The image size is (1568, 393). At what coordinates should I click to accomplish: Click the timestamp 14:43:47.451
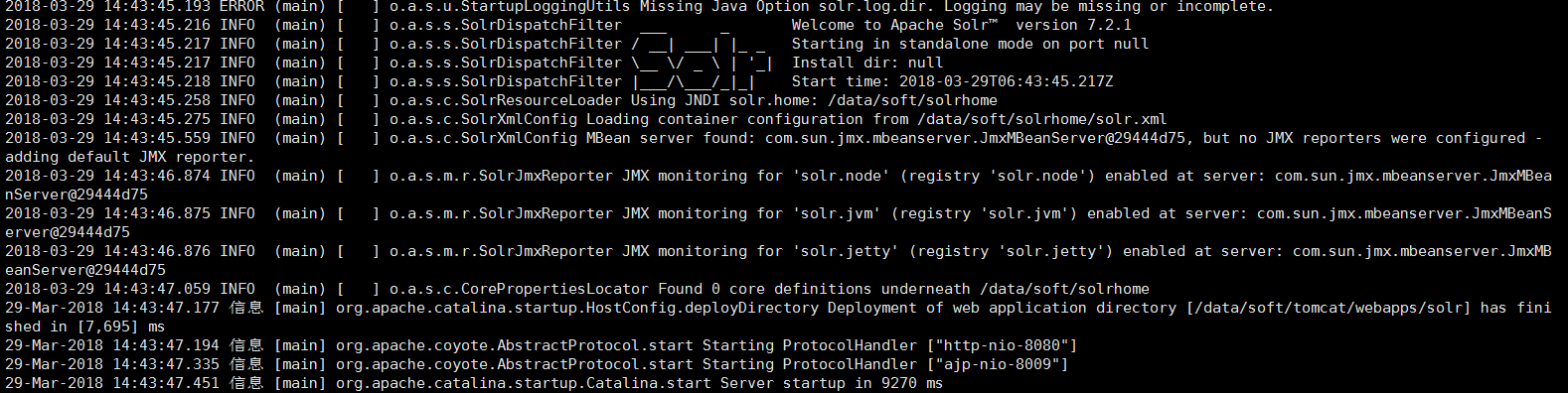pos(166,383)
